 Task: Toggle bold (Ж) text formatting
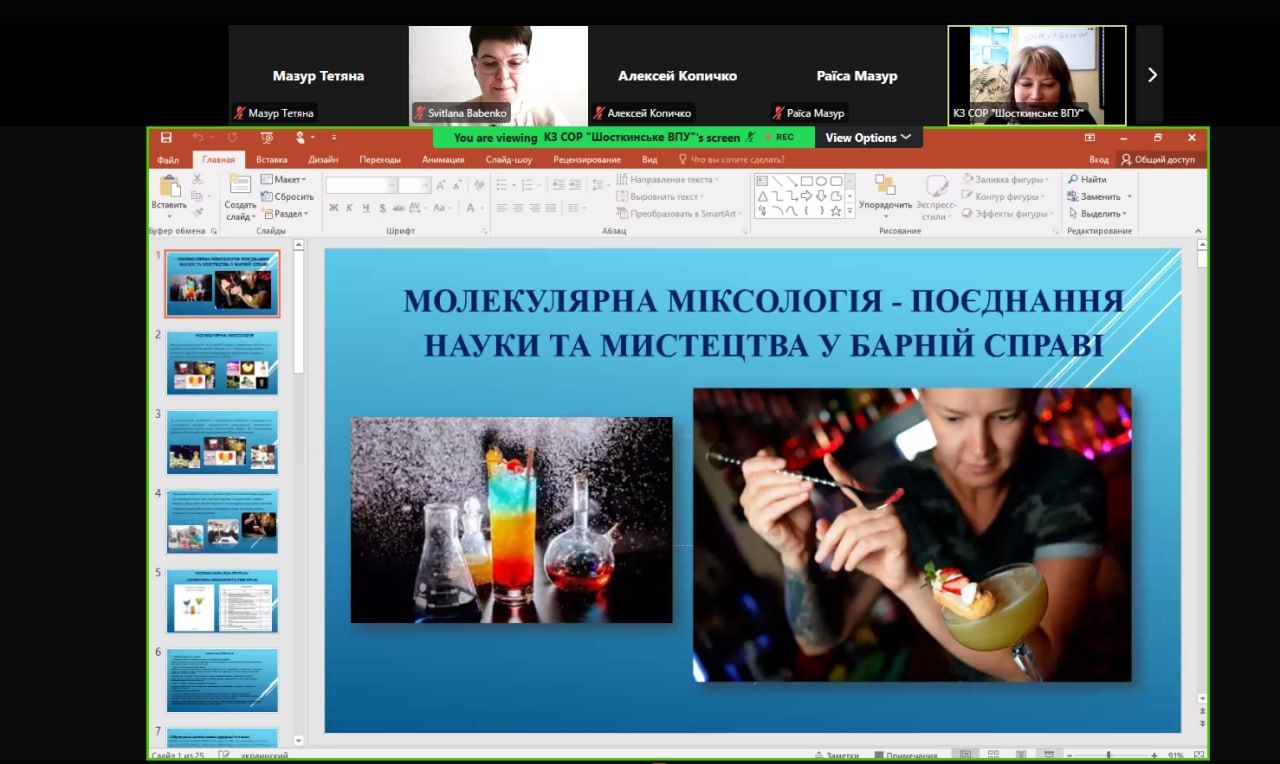[334, 208]
